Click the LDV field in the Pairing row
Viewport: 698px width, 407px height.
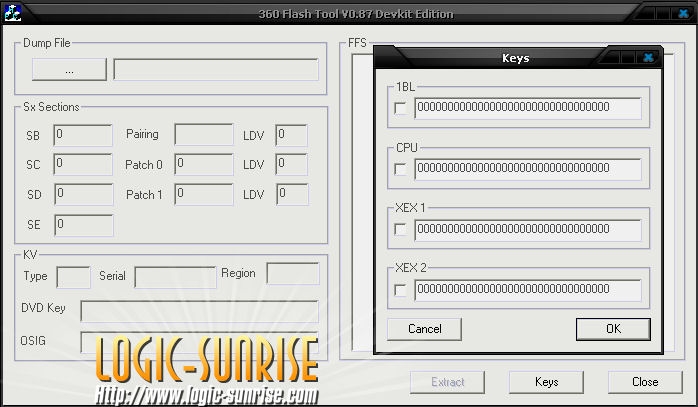pos(291,135)
